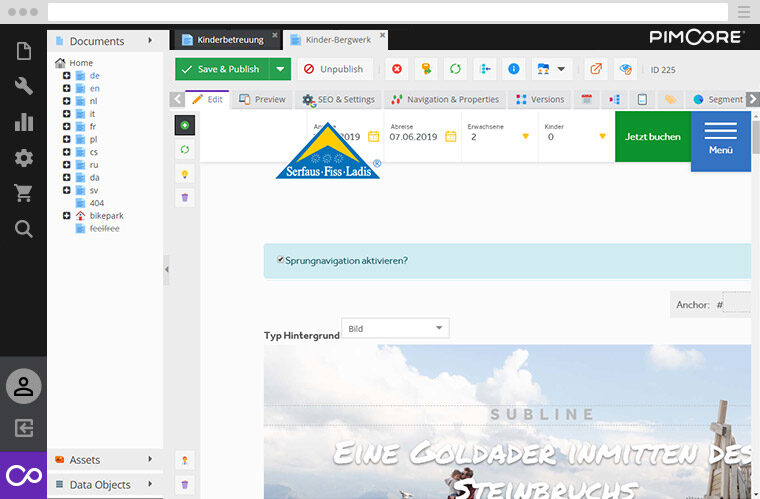Screen dimensions: 760x499
Task: Switch to the SEO & Settings tab
Action: pyautogui.click(x=338, y=100)
